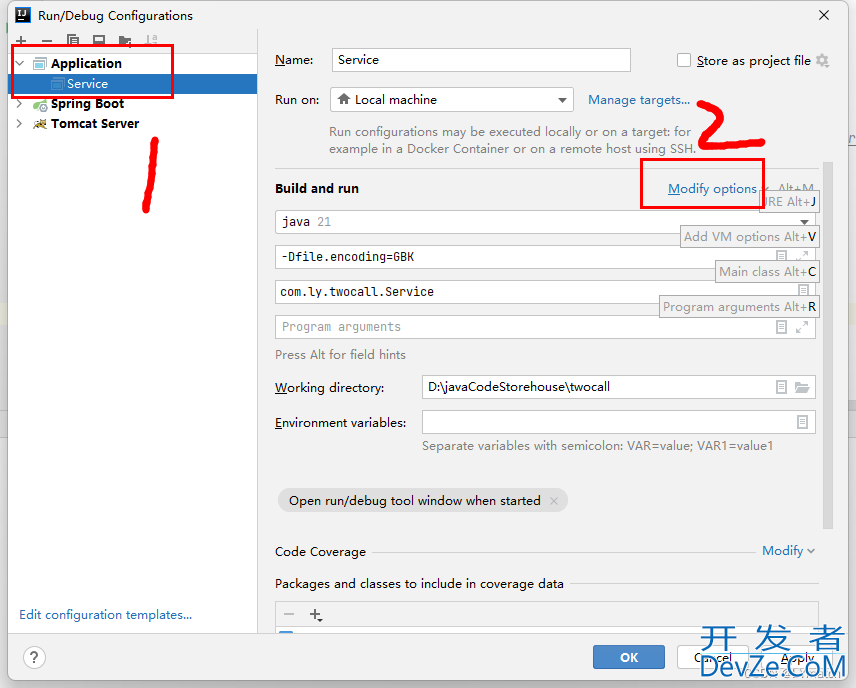Click the 'Press Alt for field hints' text
The image size is (856, 688).
click(340, 355)
